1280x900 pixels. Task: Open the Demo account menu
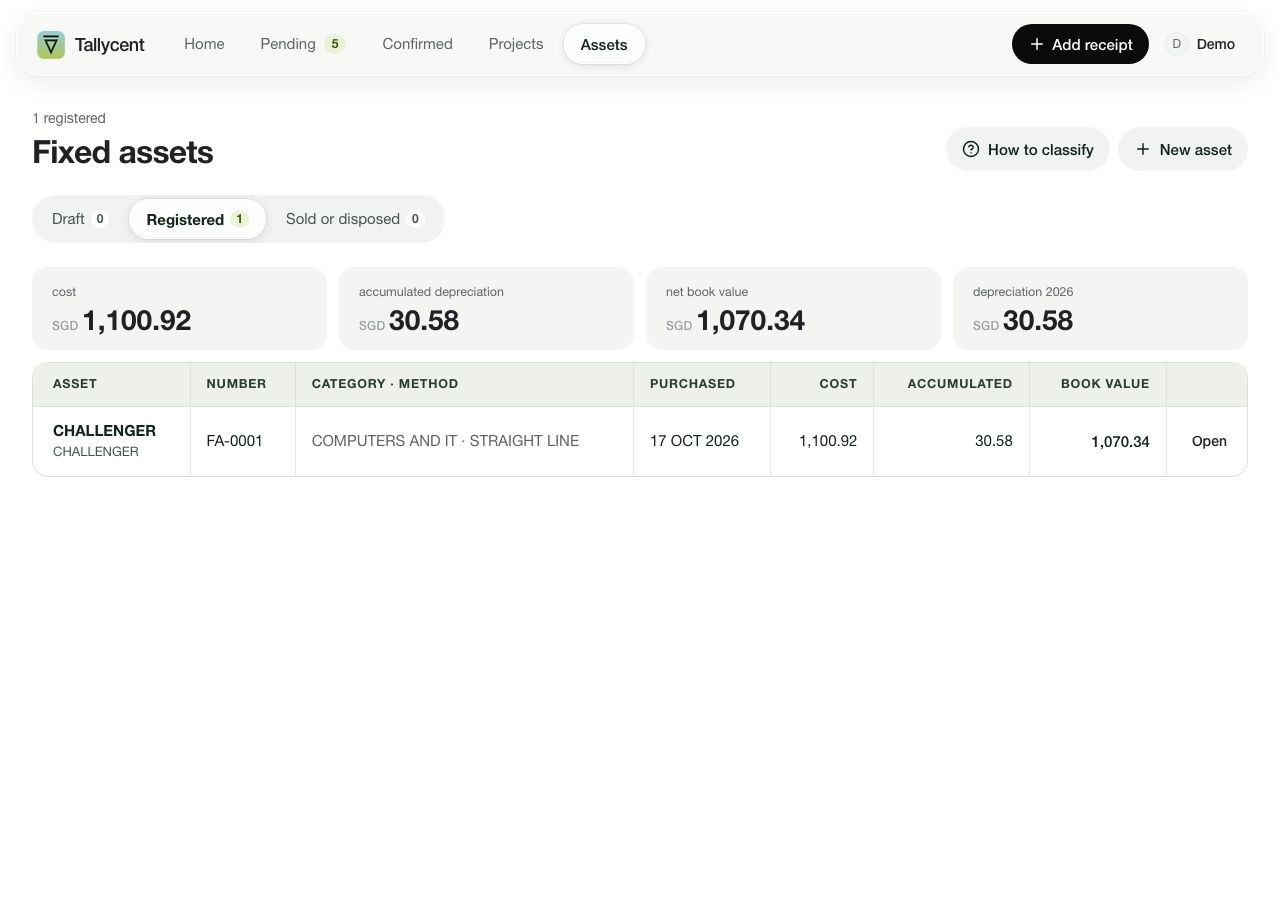click(x=1203, y=44)
